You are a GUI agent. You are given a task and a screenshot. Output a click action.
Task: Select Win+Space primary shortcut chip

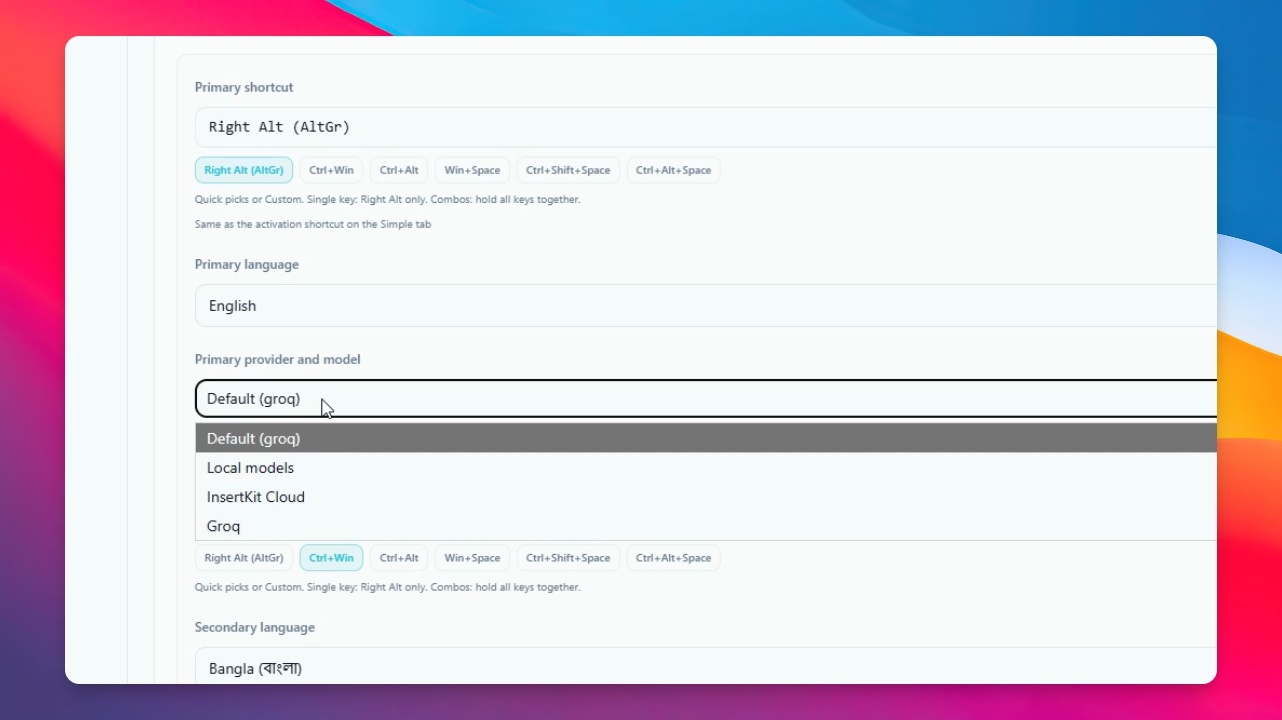472,170
